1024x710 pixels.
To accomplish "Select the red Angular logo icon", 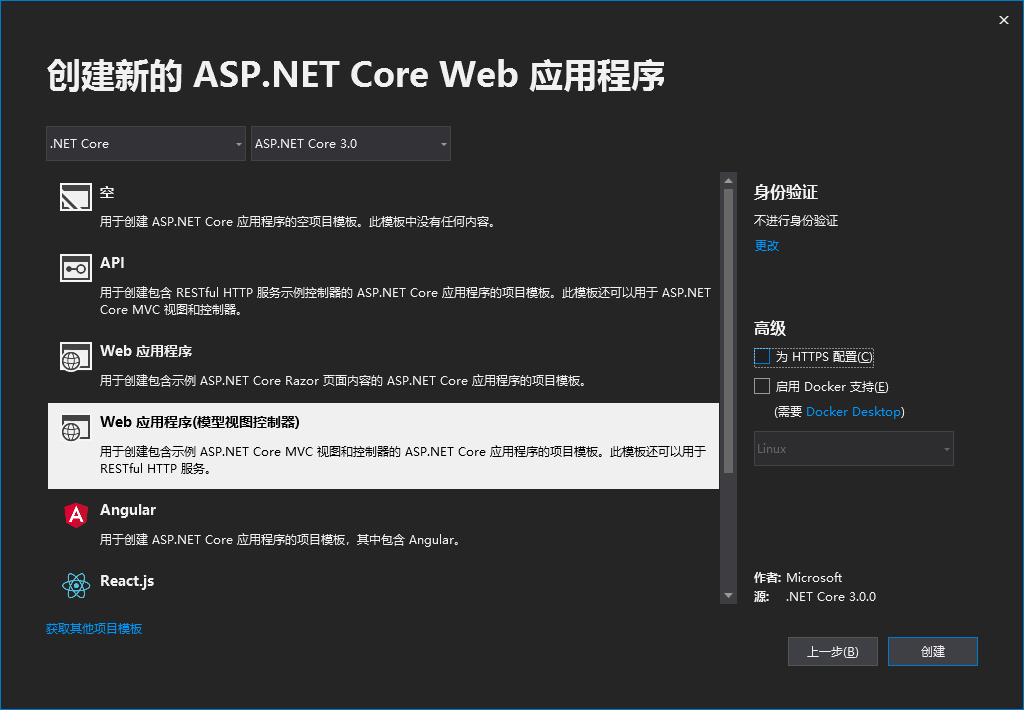I will point(76,515).
